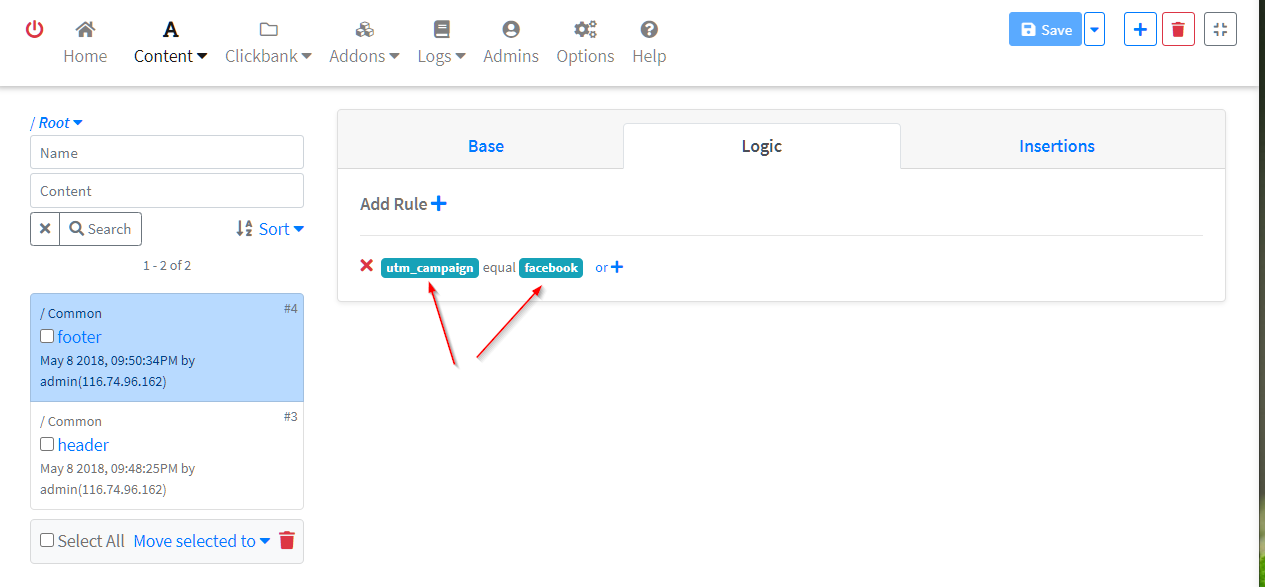Open the Admins section
The image size is (1265, 587).
(511, 43)
